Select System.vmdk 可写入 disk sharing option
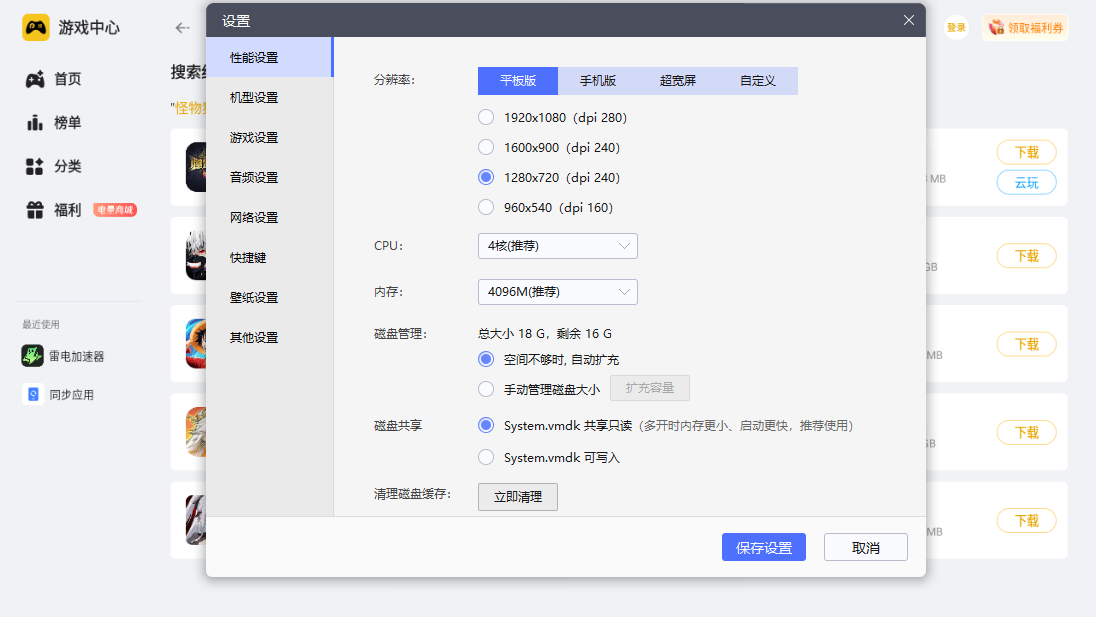This screenshot has width=1096, height=617. point(486,457)
